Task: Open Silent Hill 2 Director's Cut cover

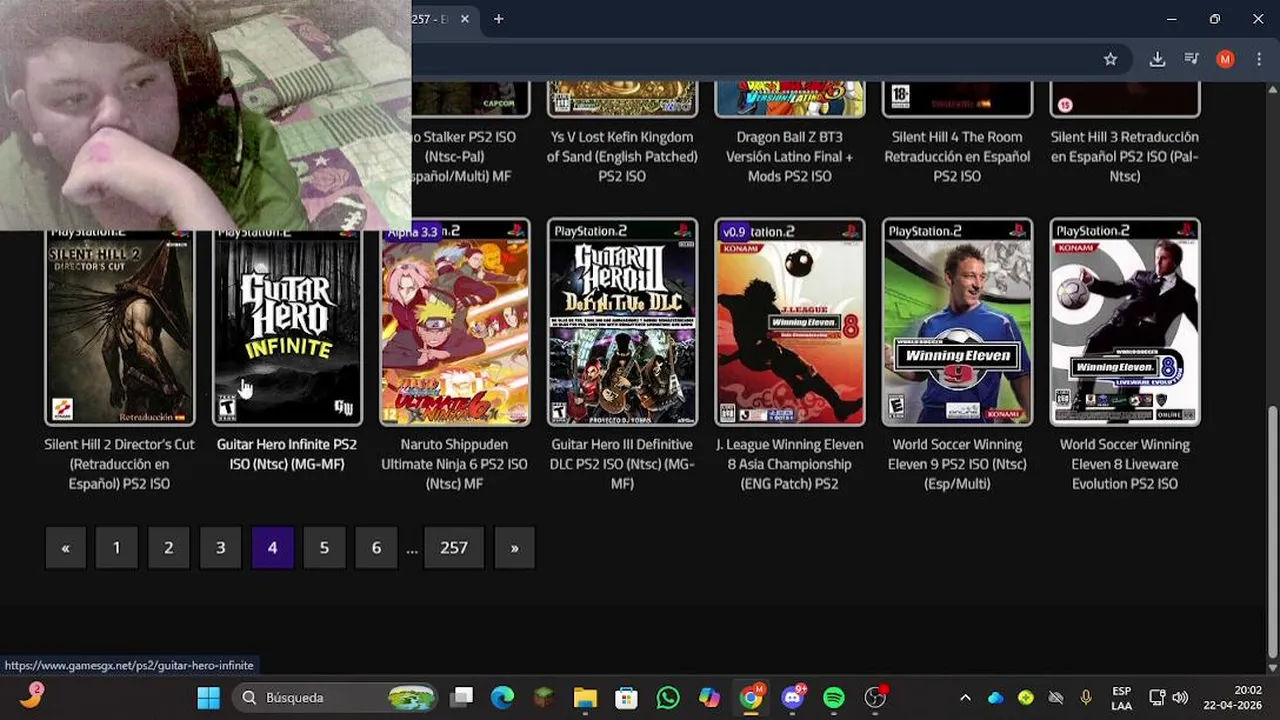Action: coord(119,322)
